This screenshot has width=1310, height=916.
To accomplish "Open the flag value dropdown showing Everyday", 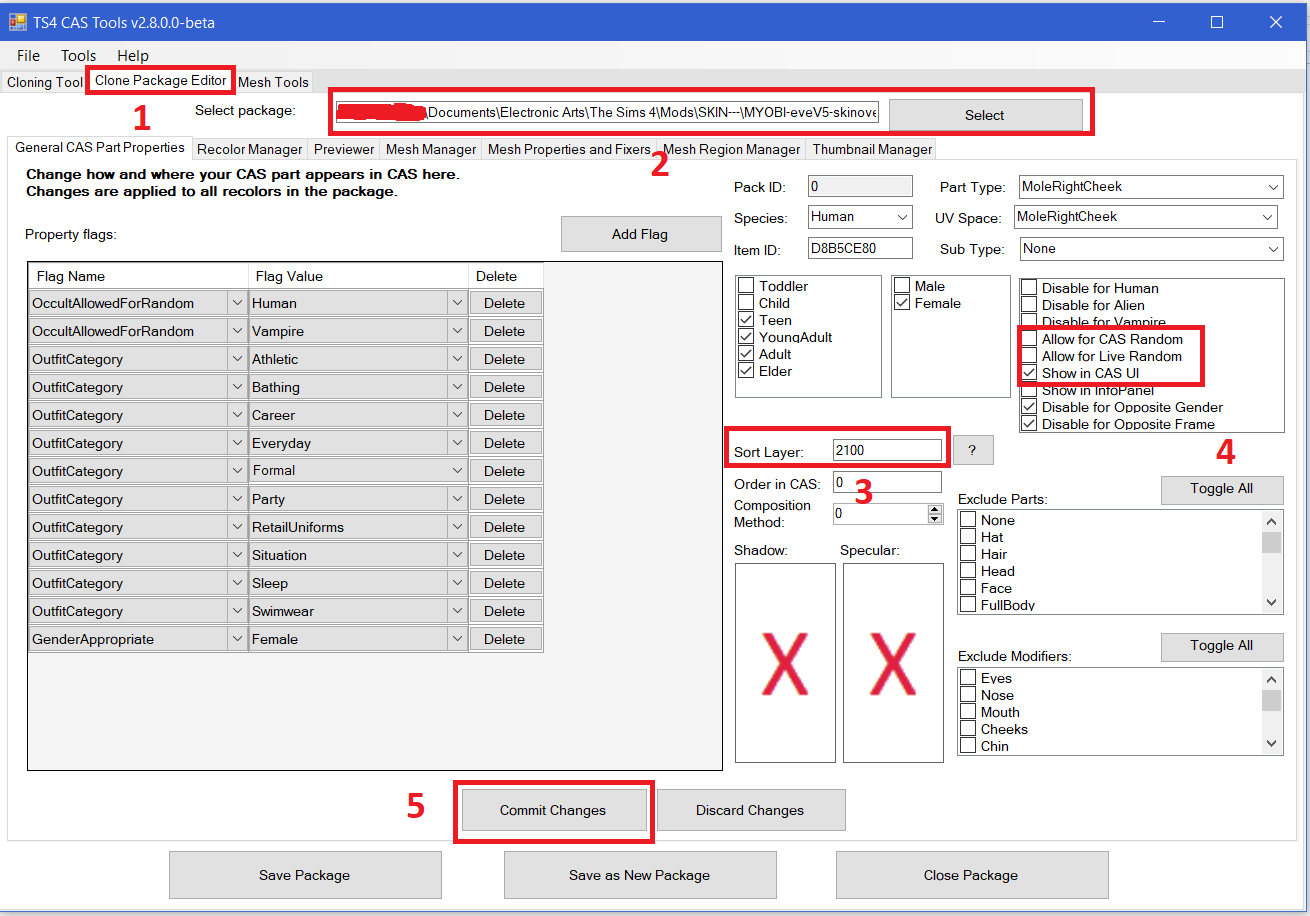I will (x=457, y=443).
